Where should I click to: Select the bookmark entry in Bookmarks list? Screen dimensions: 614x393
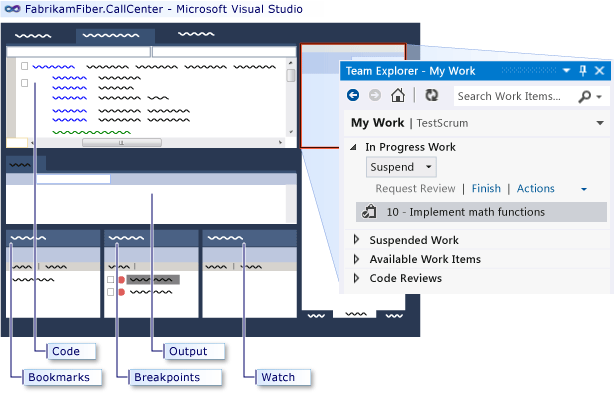tap(33, 279)
